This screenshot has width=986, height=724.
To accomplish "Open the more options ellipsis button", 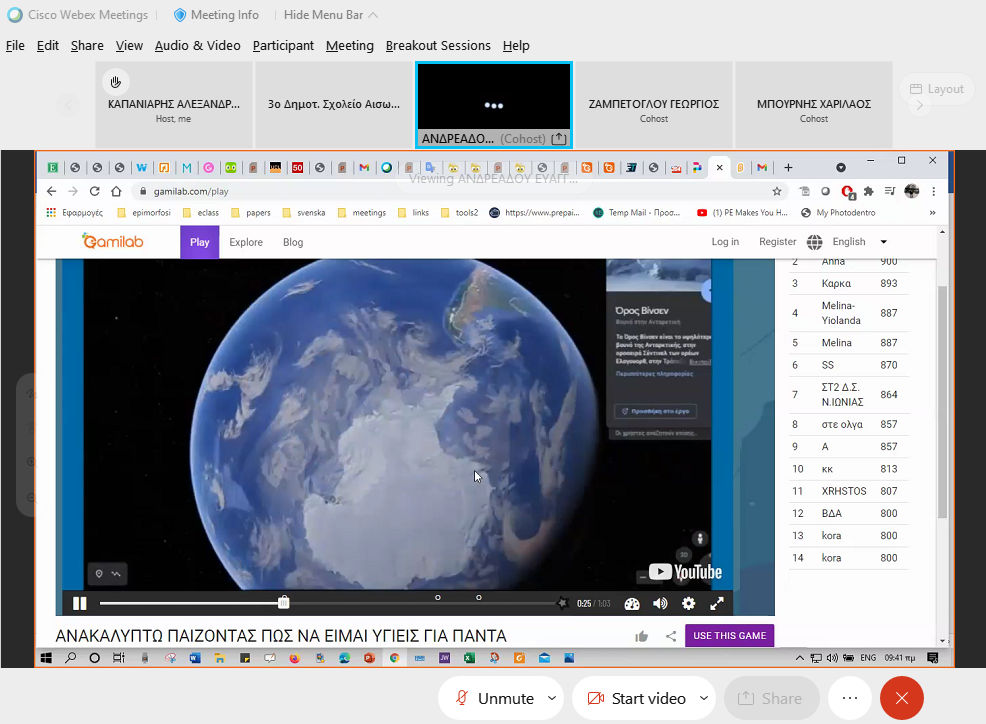I will [x=849, y=698].
